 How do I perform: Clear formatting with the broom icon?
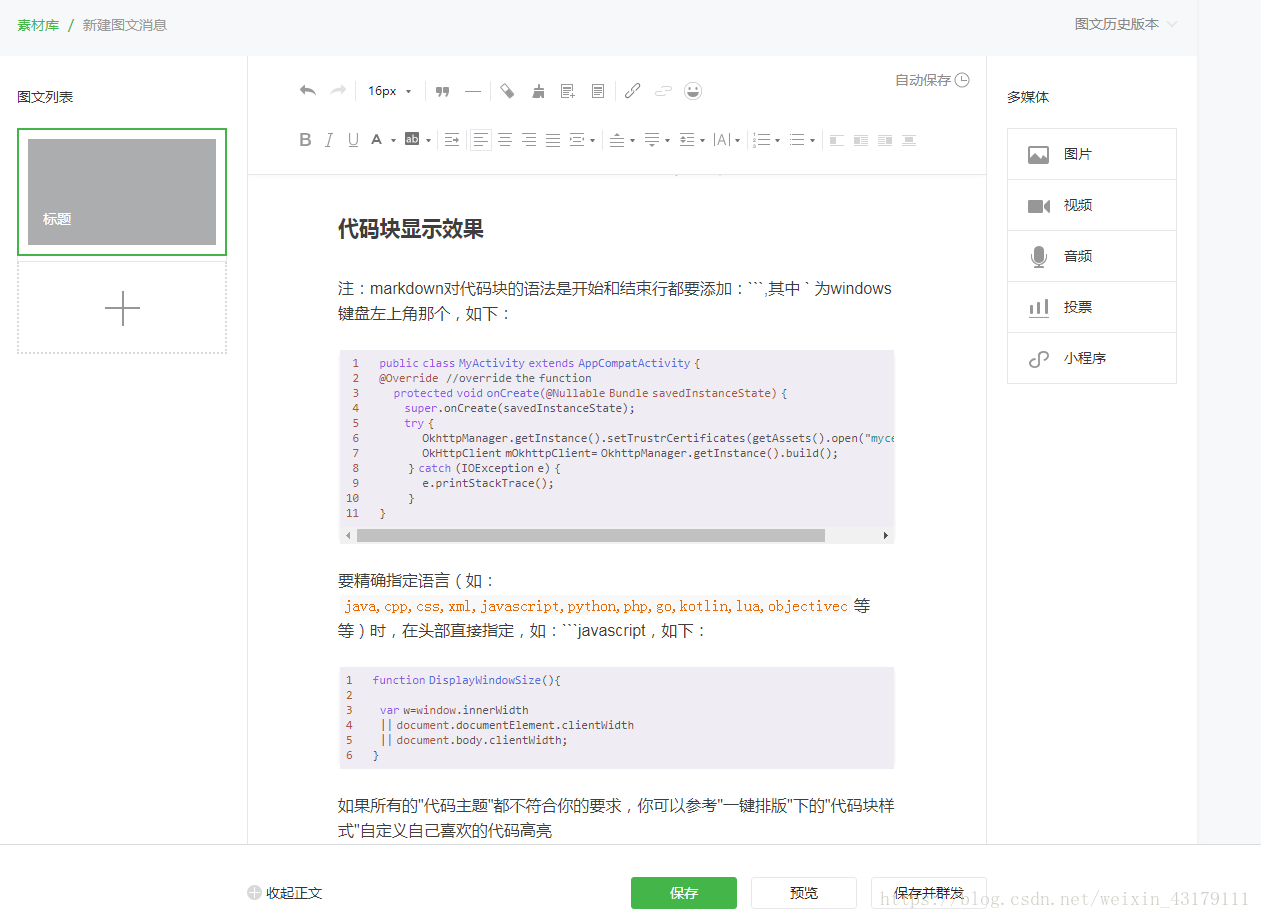(x=538, y=91)
